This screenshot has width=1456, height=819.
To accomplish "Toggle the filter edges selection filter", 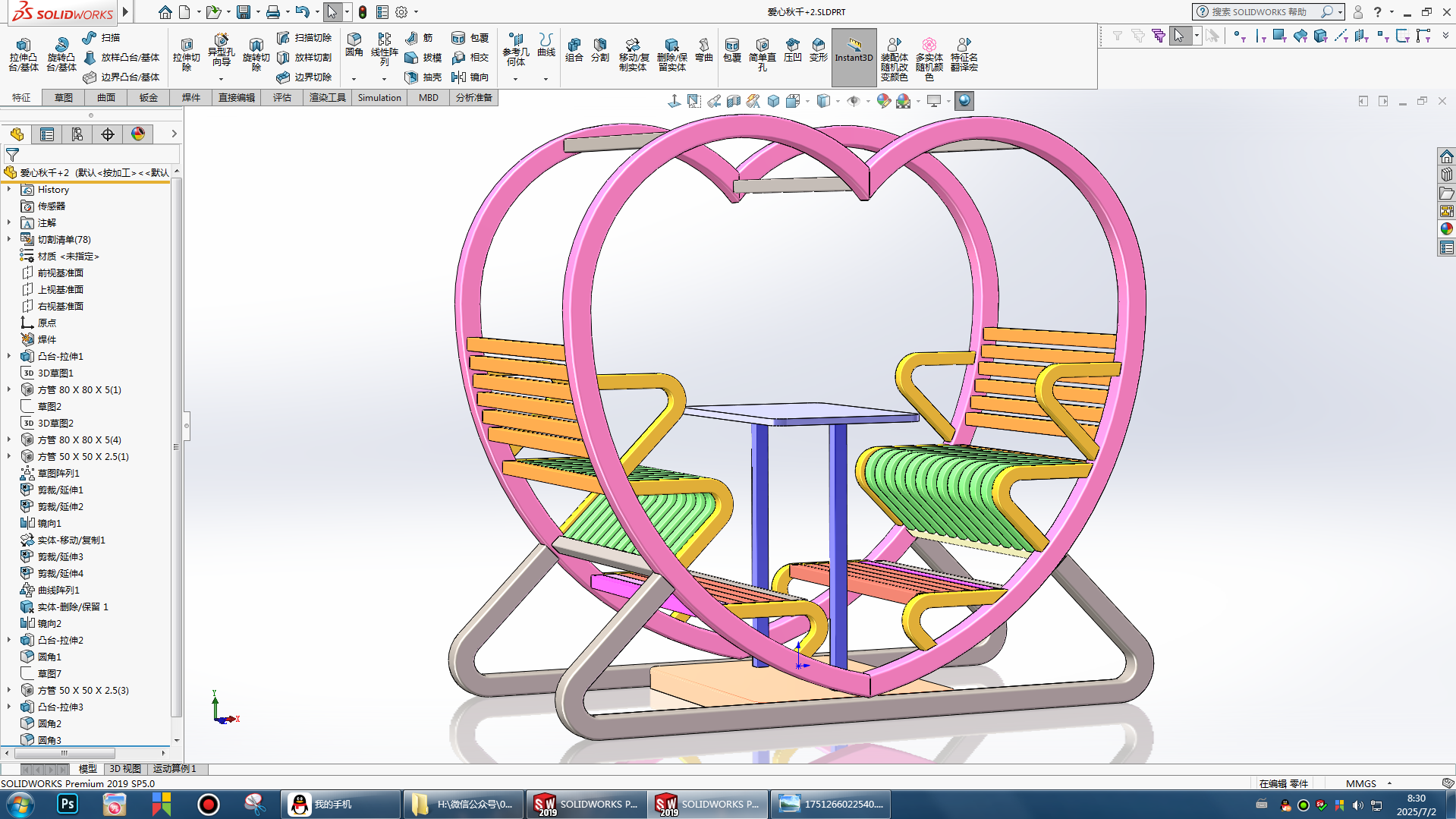I will (1259, 36).
